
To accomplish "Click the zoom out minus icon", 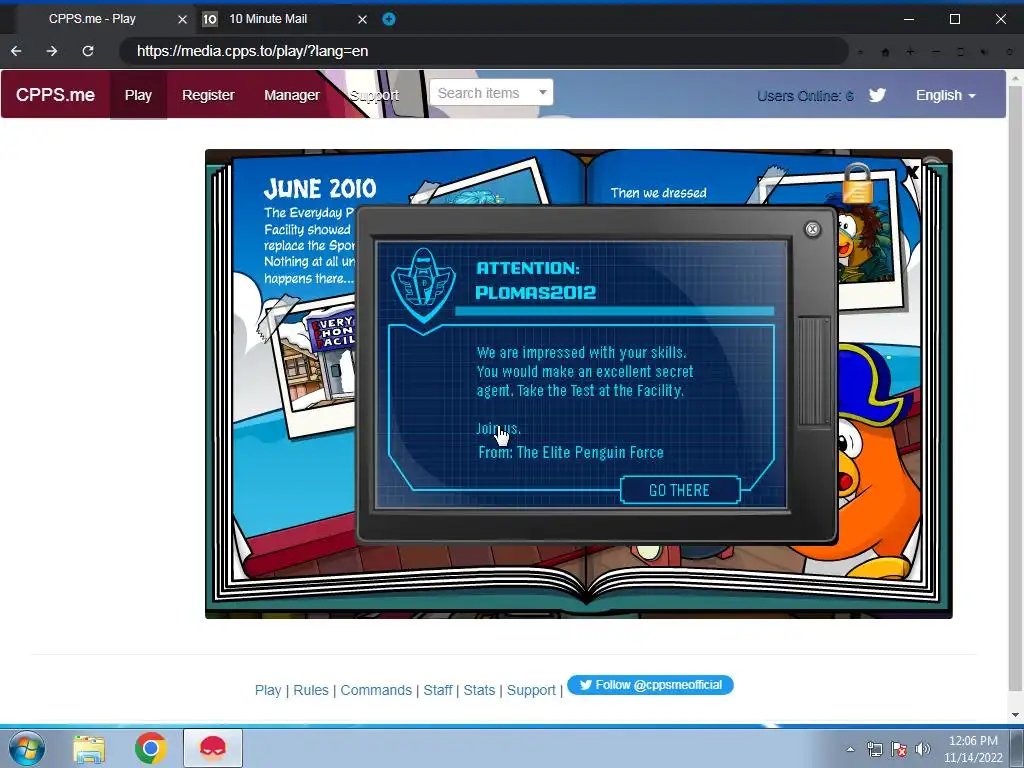I will [936, 52].
